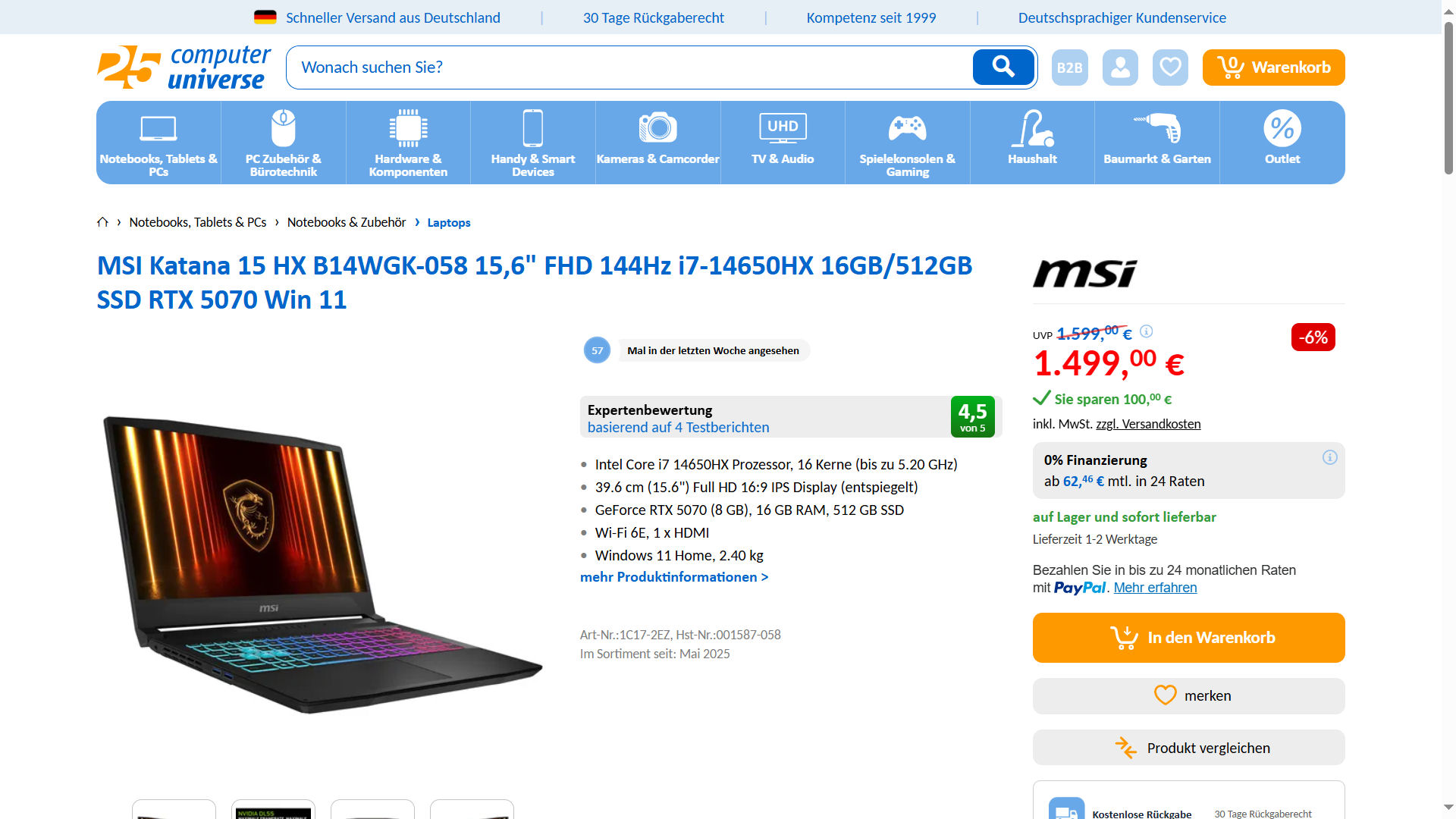The height and width of the screenshot is (819, 1456).
Task: Click basierend auf 4 Testberichten link
Action: coord(678,428)
